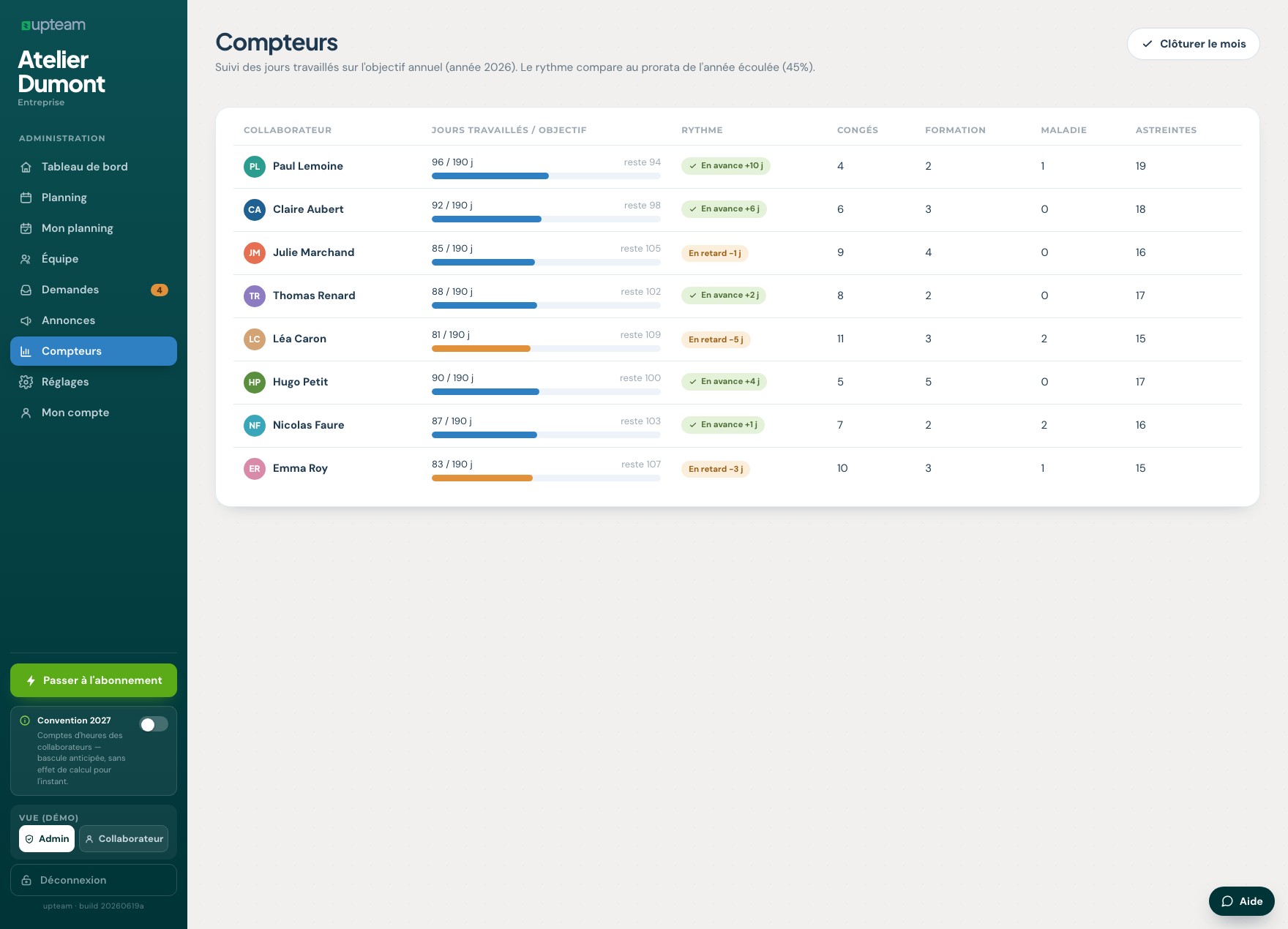Click the Mon compte user icon

click(26, 413)
